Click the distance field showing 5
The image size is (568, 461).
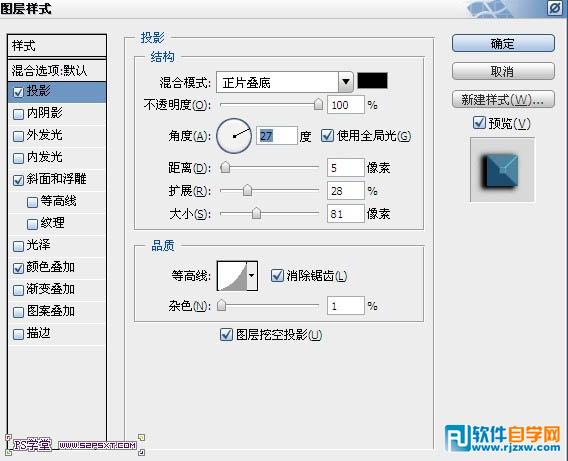(346, 167)
